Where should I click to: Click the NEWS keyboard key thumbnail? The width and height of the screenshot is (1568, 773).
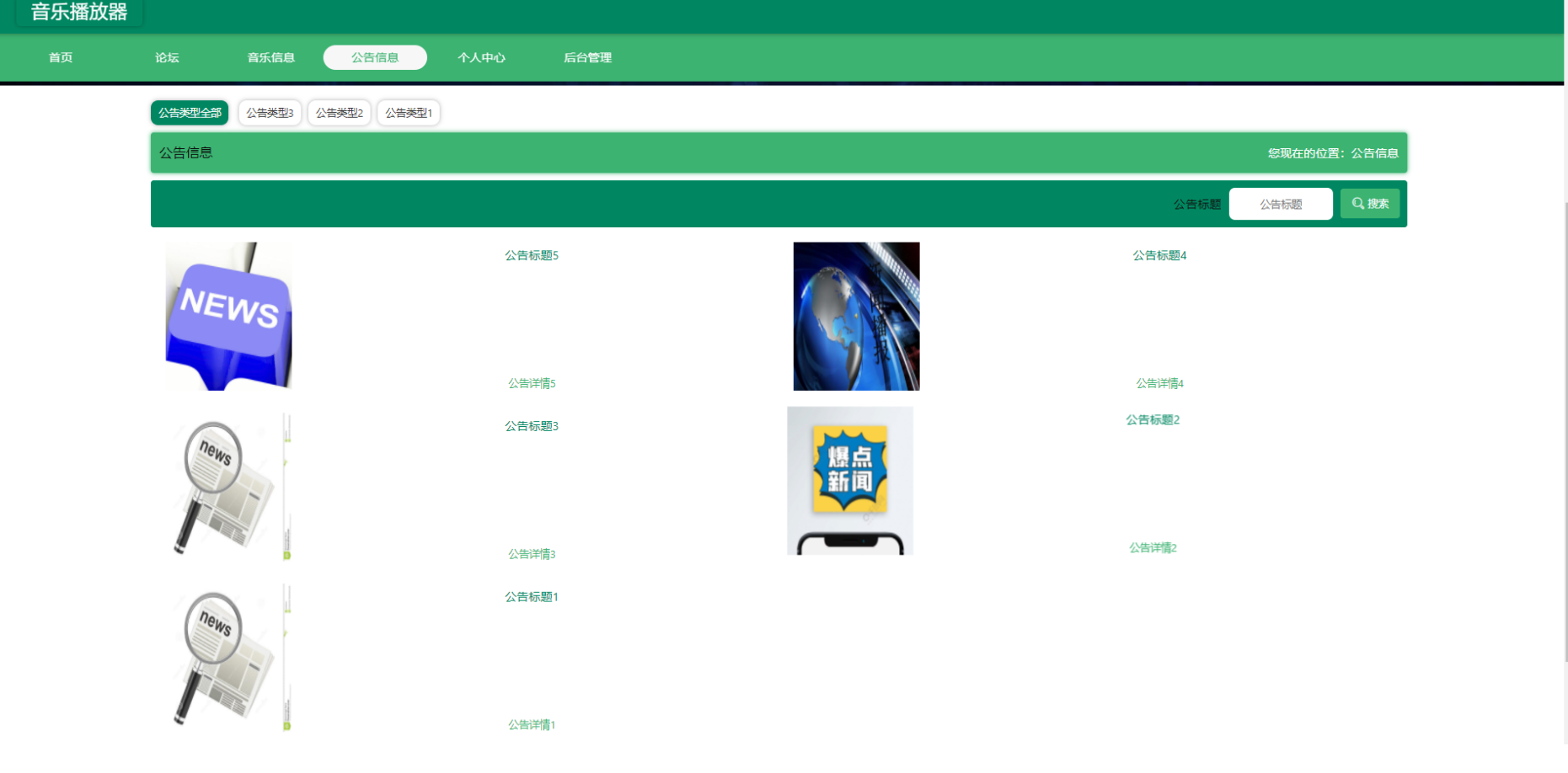click(228, 316)
